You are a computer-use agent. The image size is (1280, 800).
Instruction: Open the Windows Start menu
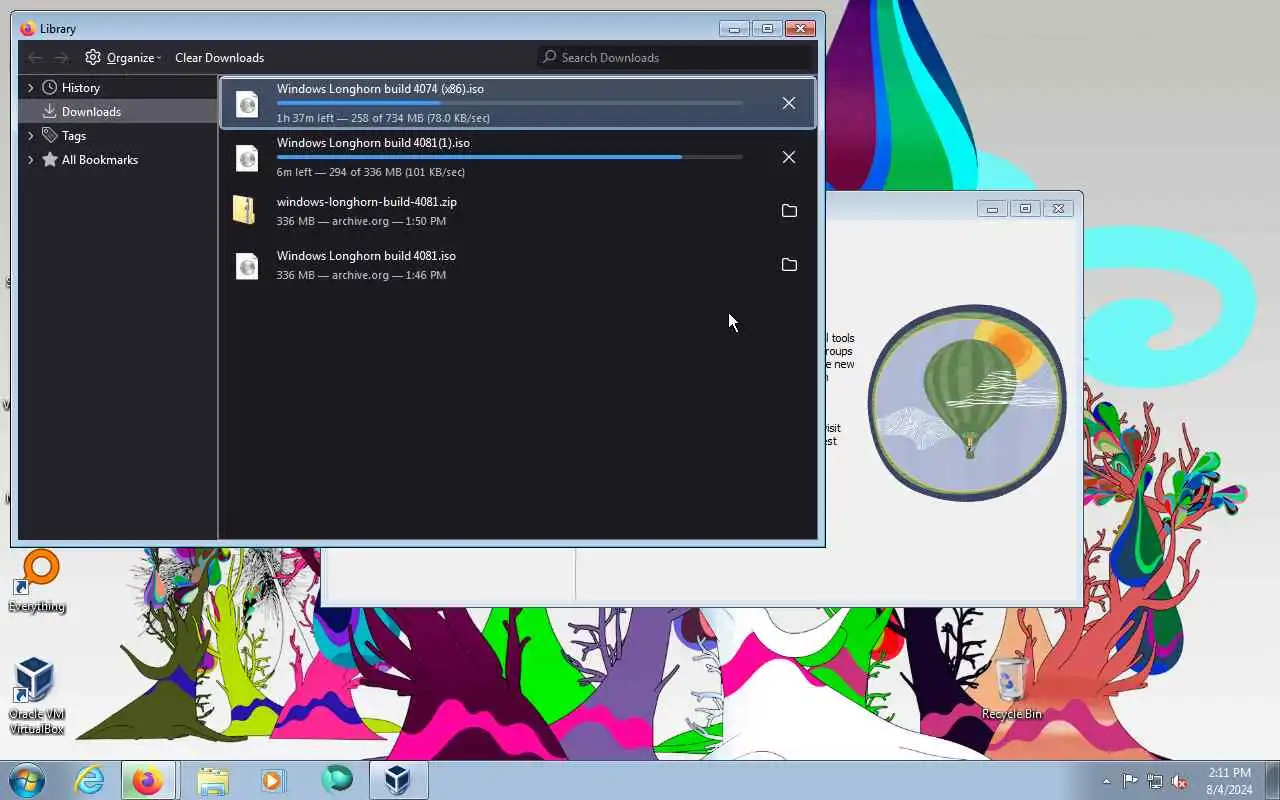(26, 779)
